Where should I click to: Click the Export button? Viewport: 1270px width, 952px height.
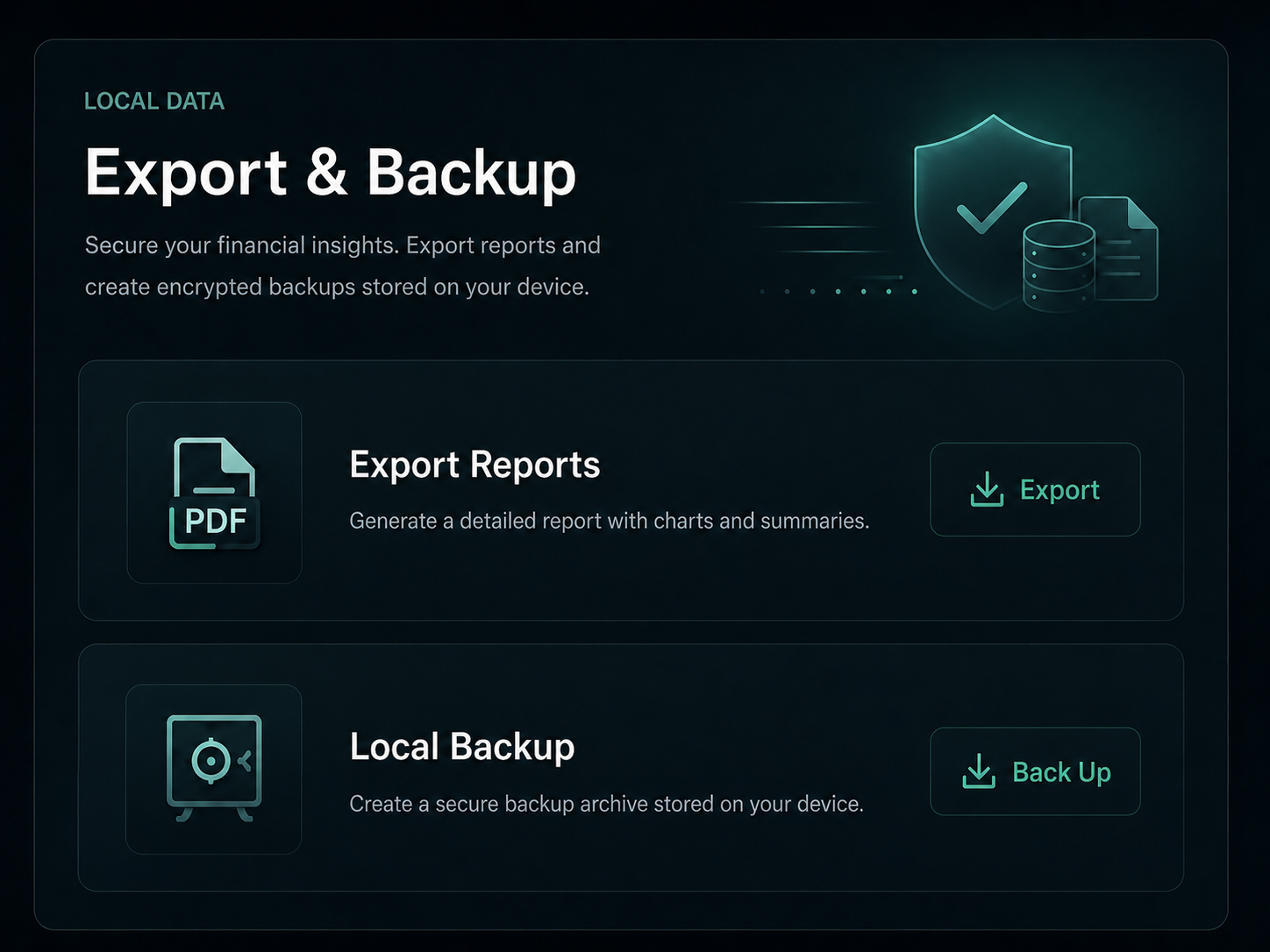1035,489
